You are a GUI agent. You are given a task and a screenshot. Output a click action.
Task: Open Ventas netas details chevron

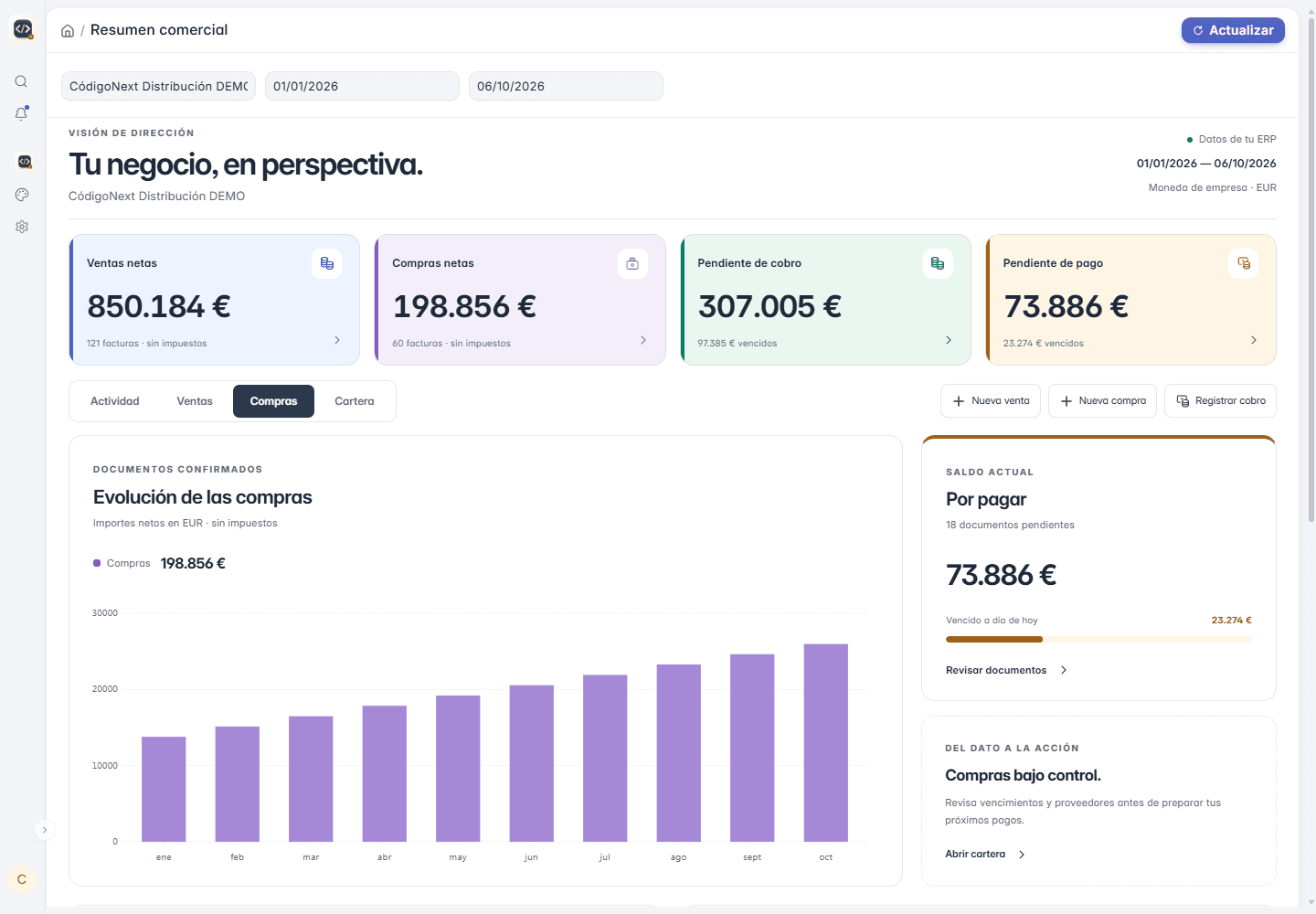click(x=337, y=340)
